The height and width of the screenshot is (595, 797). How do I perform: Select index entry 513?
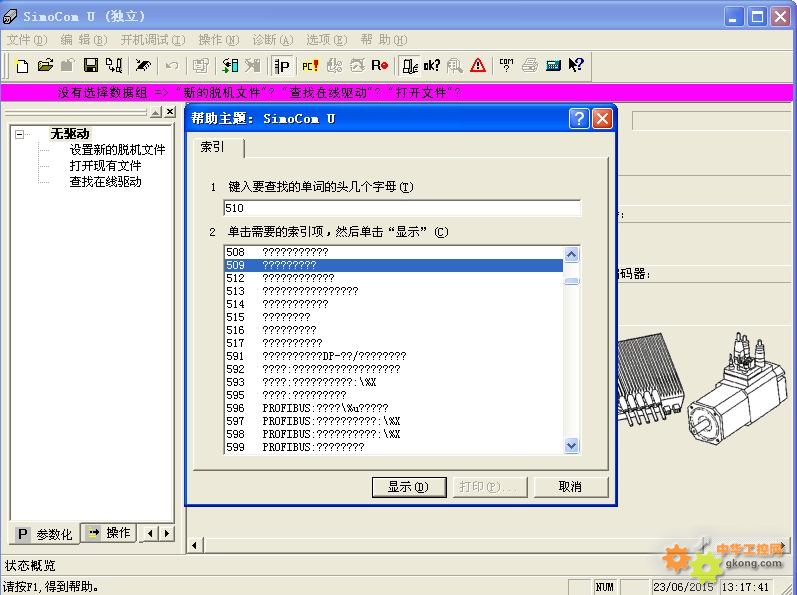(394, 291)
